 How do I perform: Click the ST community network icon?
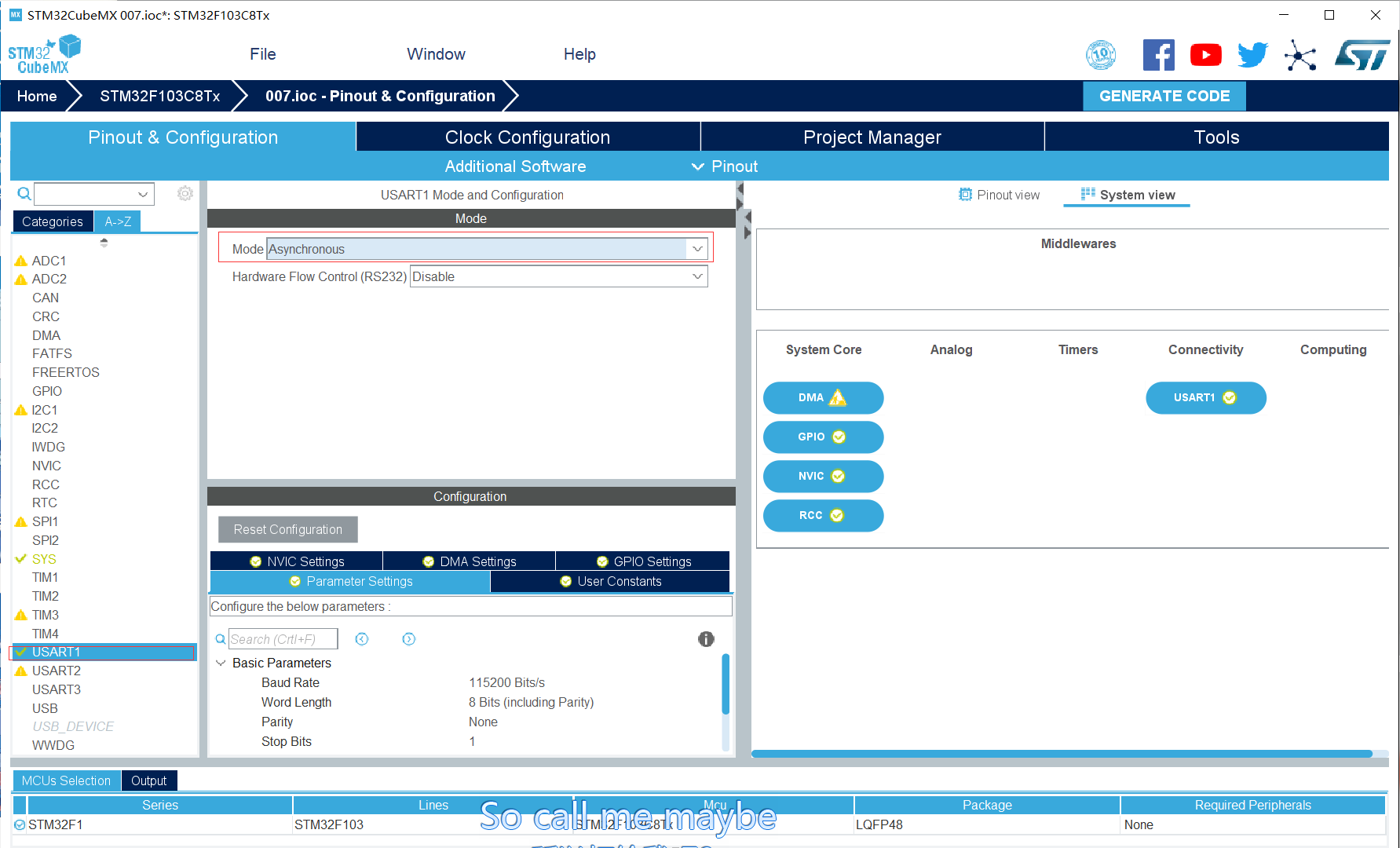coord(1300,55)
